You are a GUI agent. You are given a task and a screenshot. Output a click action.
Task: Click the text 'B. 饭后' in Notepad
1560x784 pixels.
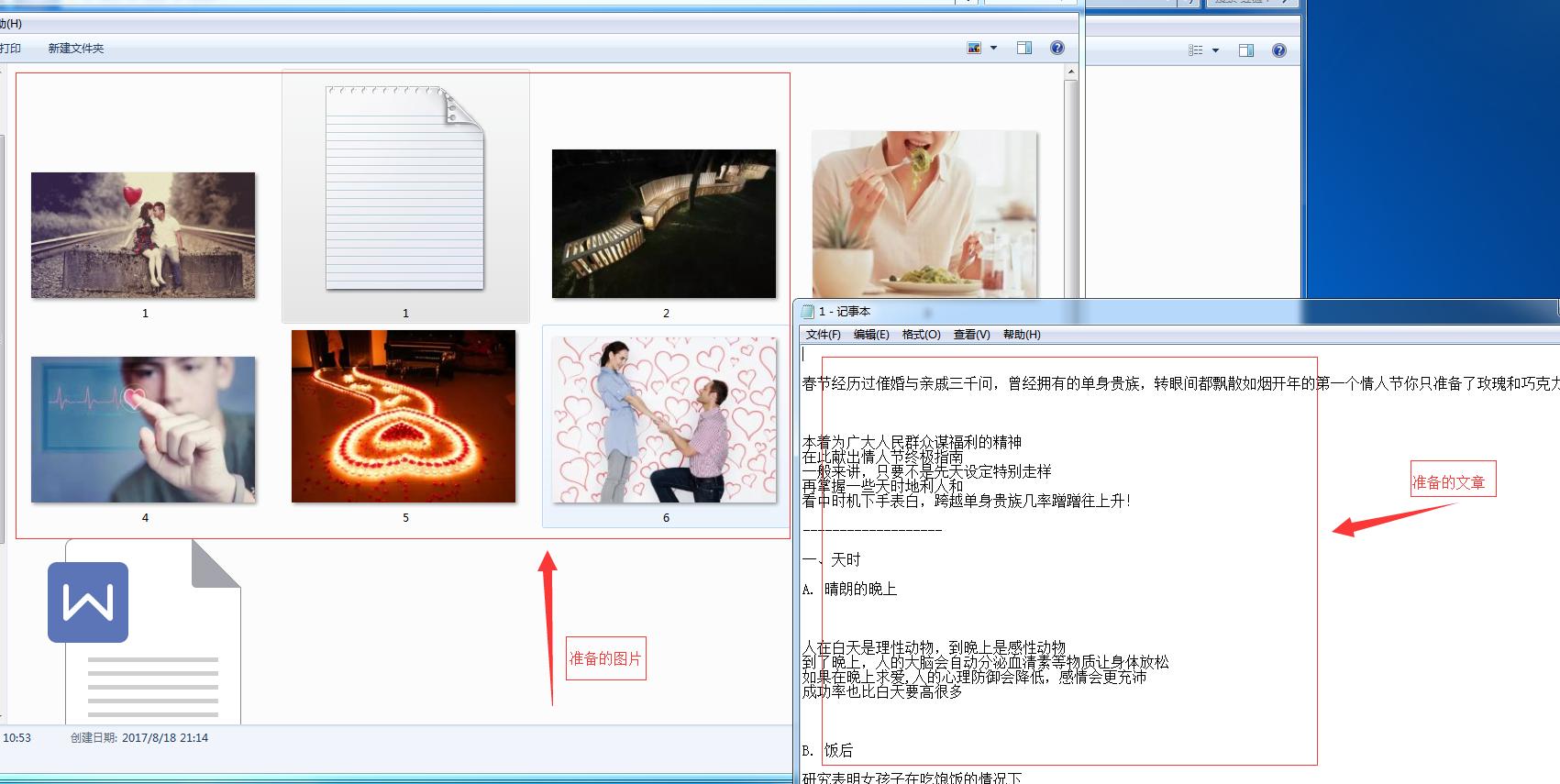pyautogui.click(x=827, y=750)
